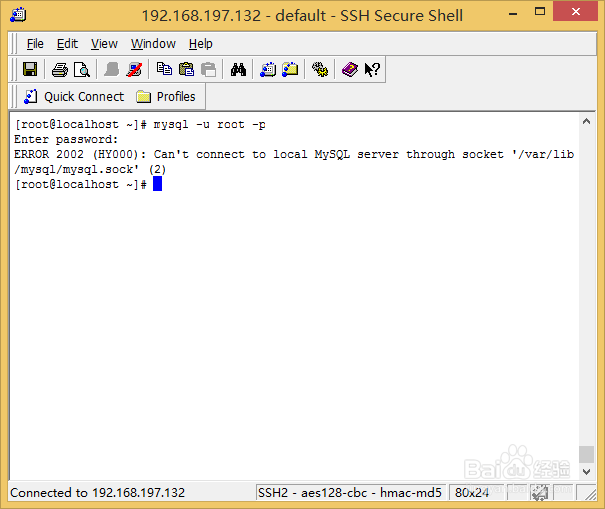Maximize the SSH Secure Shell window
Screen dimensions: 605x509
540,12
